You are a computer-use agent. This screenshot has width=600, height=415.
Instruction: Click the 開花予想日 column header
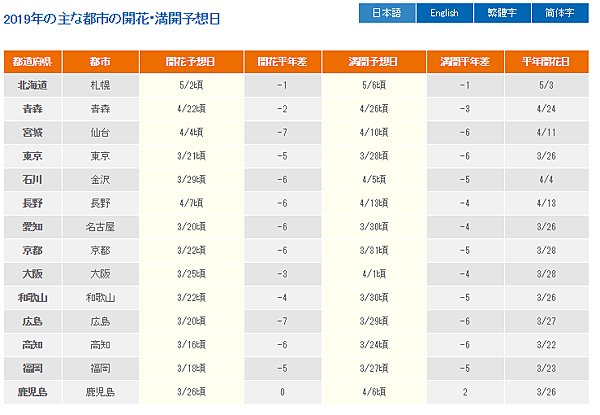pos(191,62)
